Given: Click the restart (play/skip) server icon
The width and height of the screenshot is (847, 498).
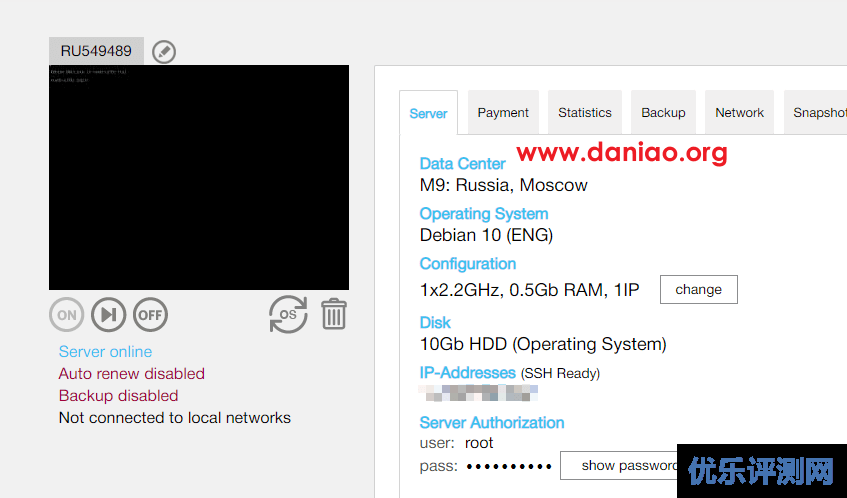Looking at the screenshot, I should pos(109,314).
